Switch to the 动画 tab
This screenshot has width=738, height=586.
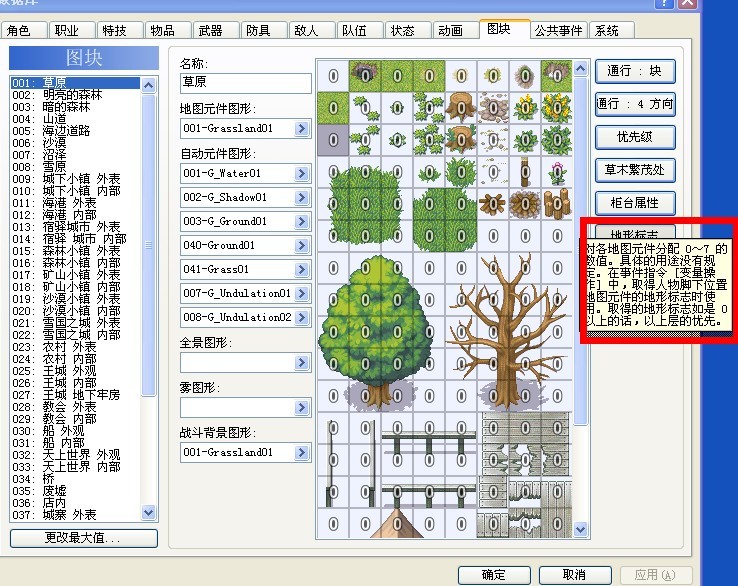tap(456, 31)
